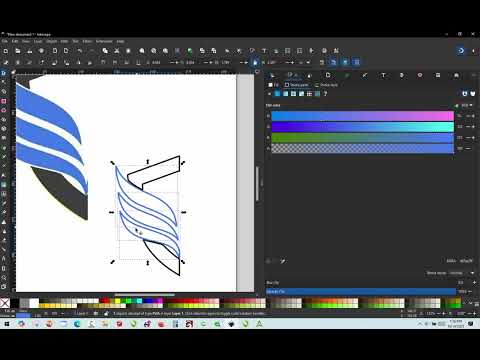The width and height of the screenshot is (480, 360).
Task: Open the Edit menu
Action: (15, 41)
